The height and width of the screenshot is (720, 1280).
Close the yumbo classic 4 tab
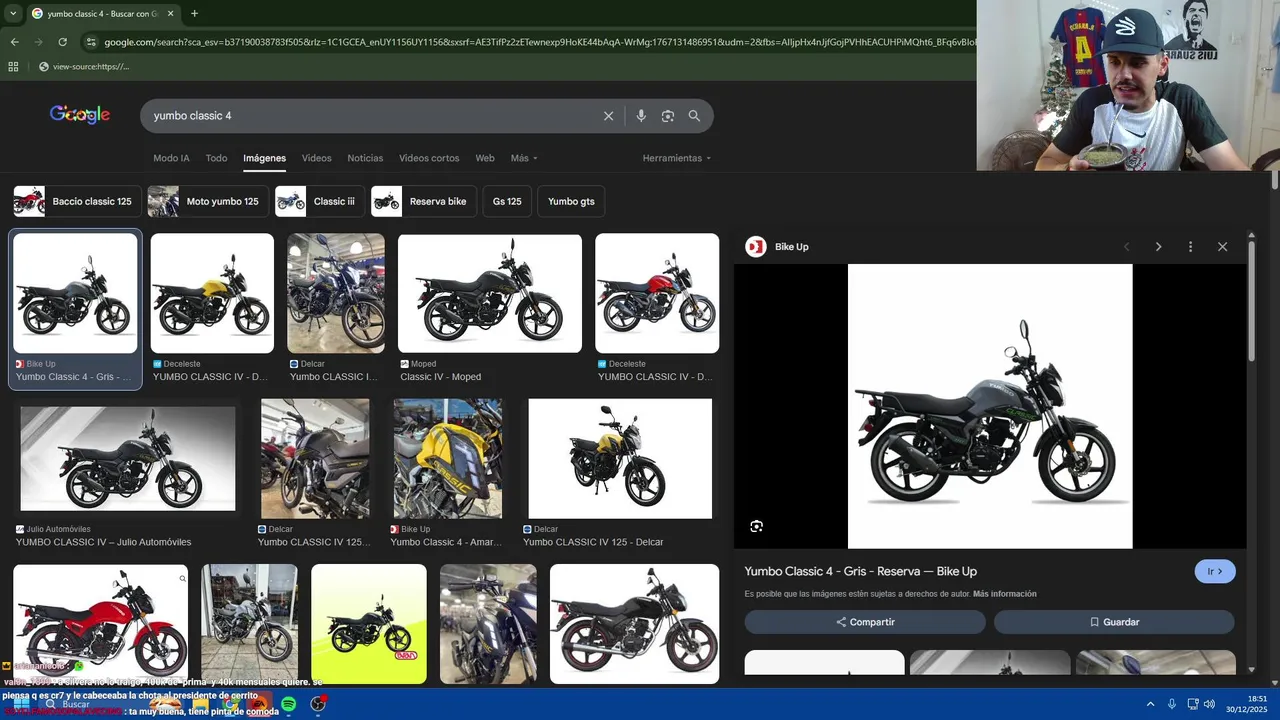[170, 14]
